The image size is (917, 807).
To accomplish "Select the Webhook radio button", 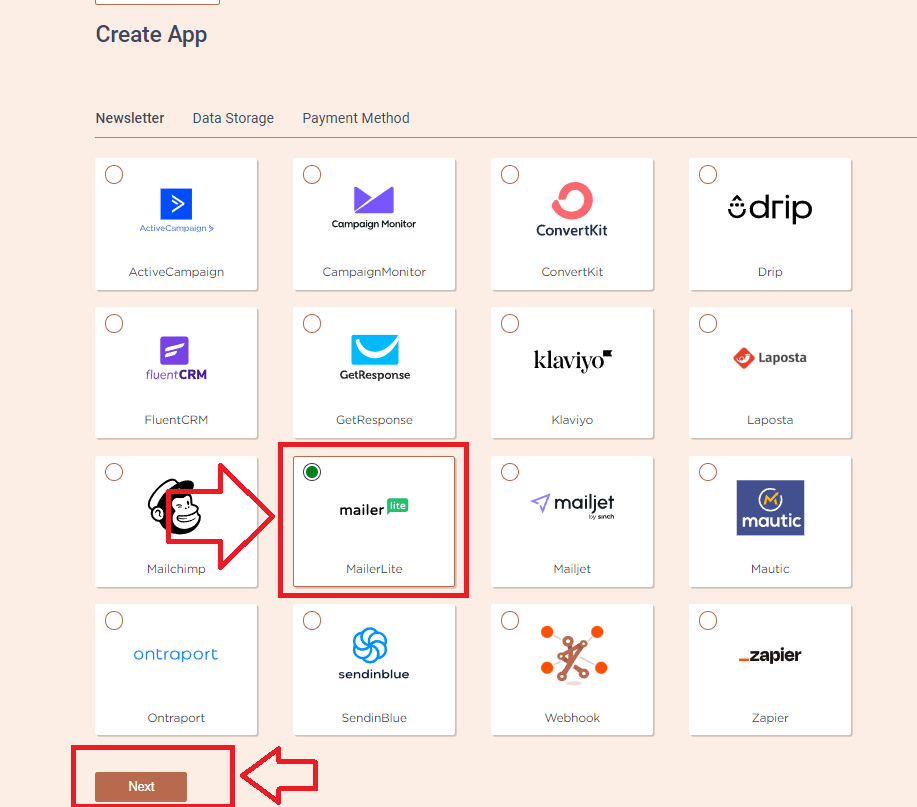I will [x=510, y=620].
